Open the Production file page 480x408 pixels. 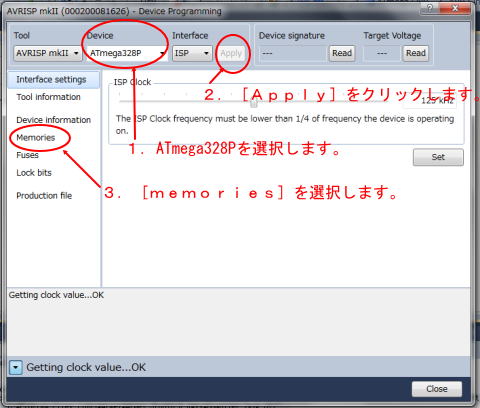click(x=44, y=195)
